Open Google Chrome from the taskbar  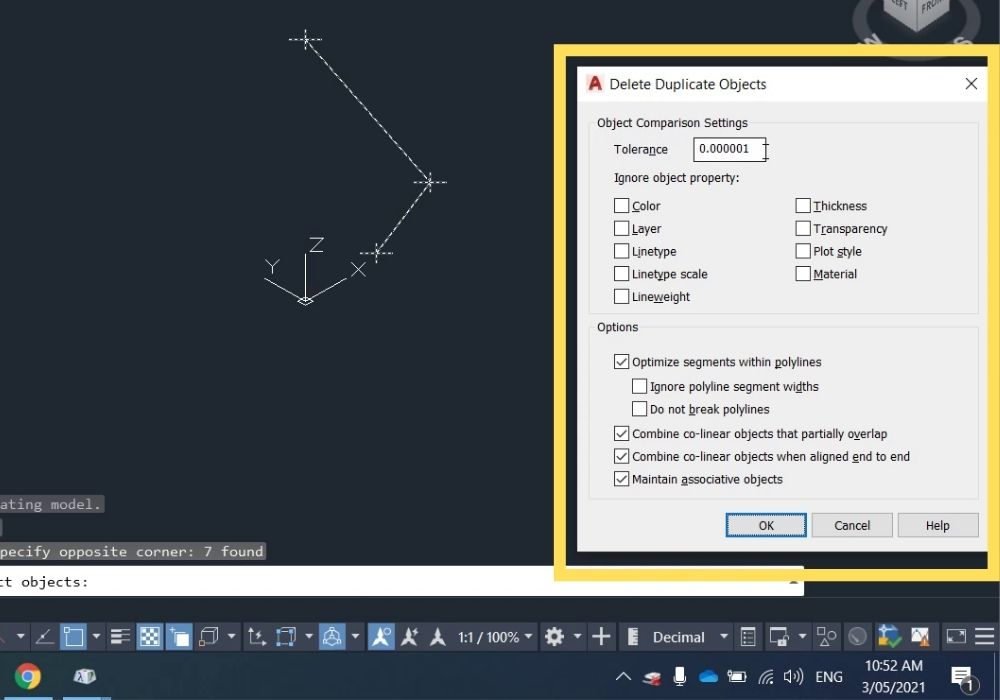point(26,675)
